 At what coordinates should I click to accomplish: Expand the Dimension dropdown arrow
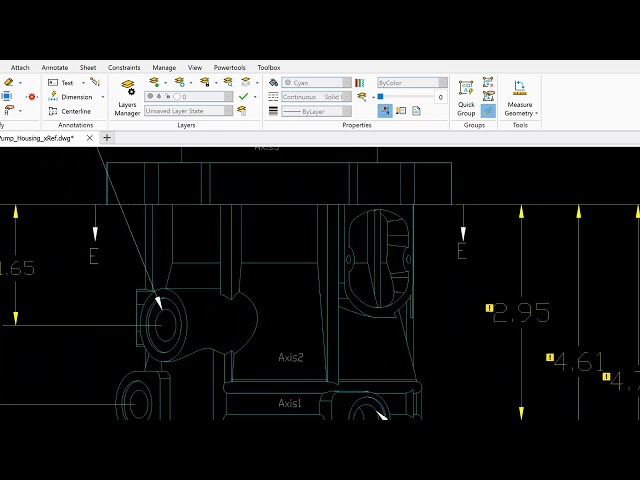(103, 97)
